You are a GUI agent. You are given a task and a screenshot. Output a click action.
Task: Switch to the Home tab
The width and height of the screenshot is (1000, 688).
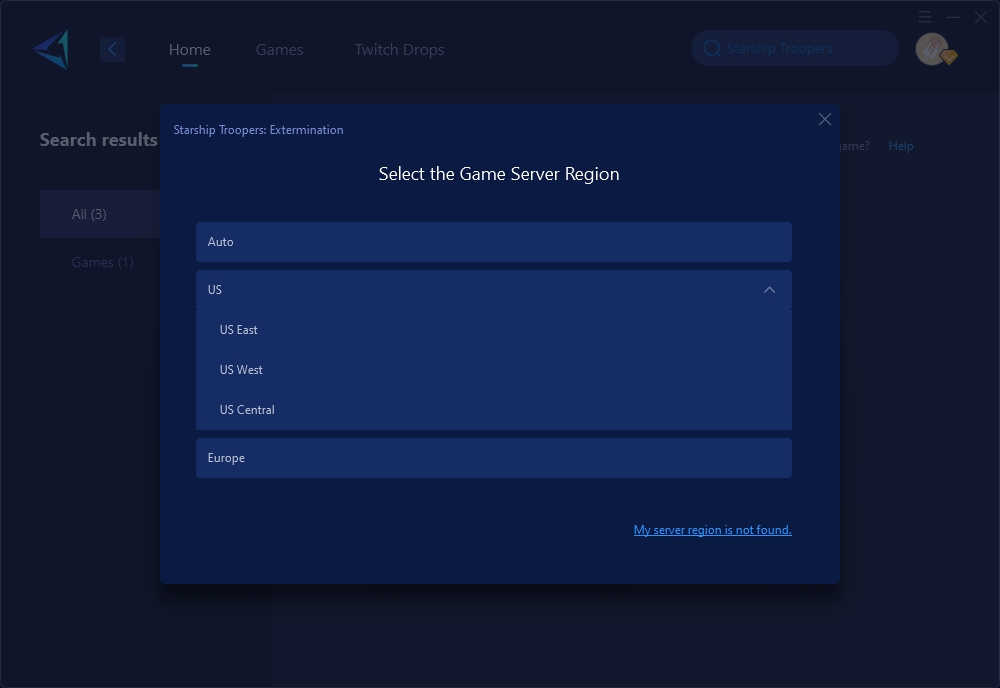pyautogui.click(x=189, y=50)
